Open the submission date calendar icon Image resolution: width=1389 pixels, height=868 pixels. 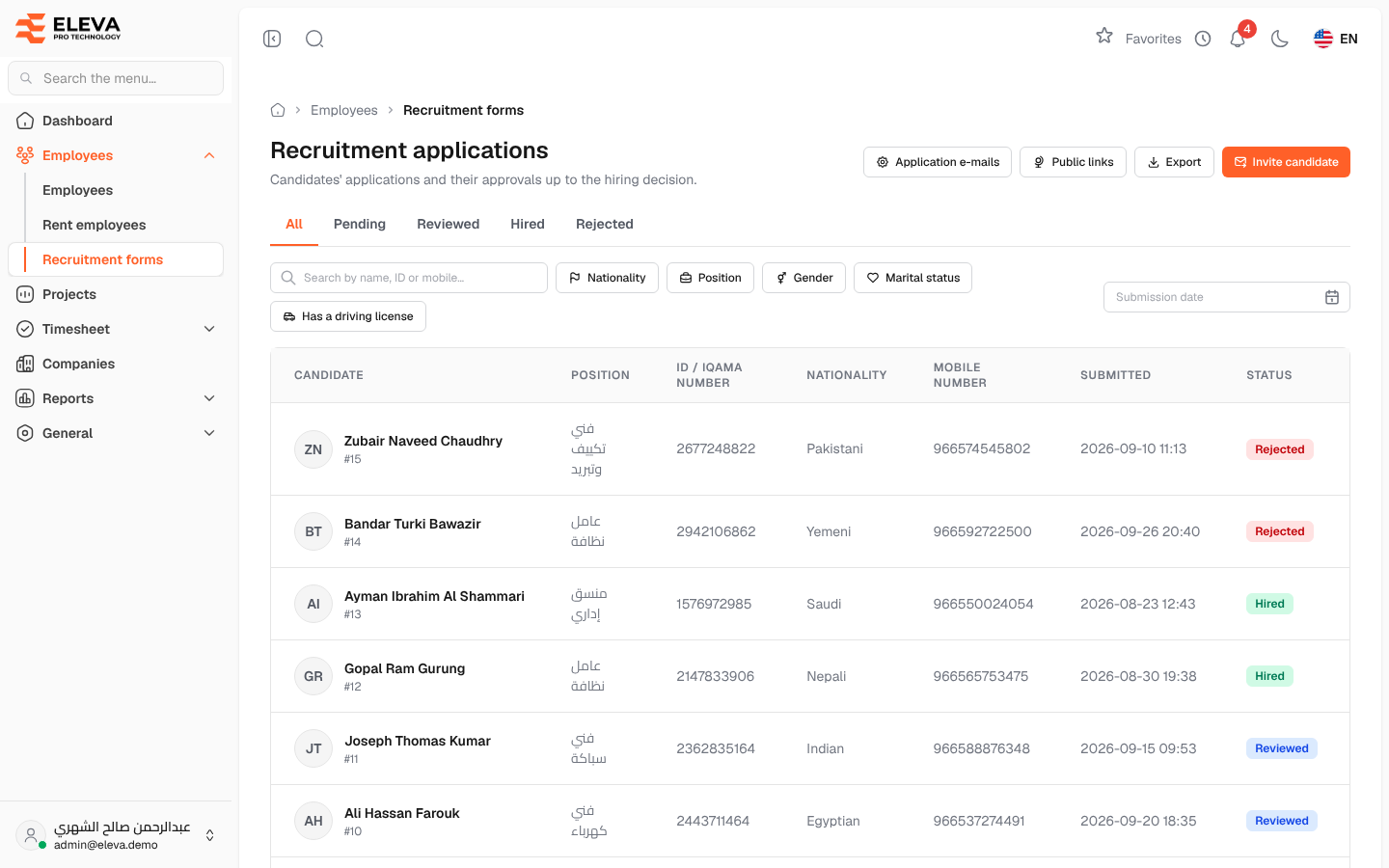1332,297
